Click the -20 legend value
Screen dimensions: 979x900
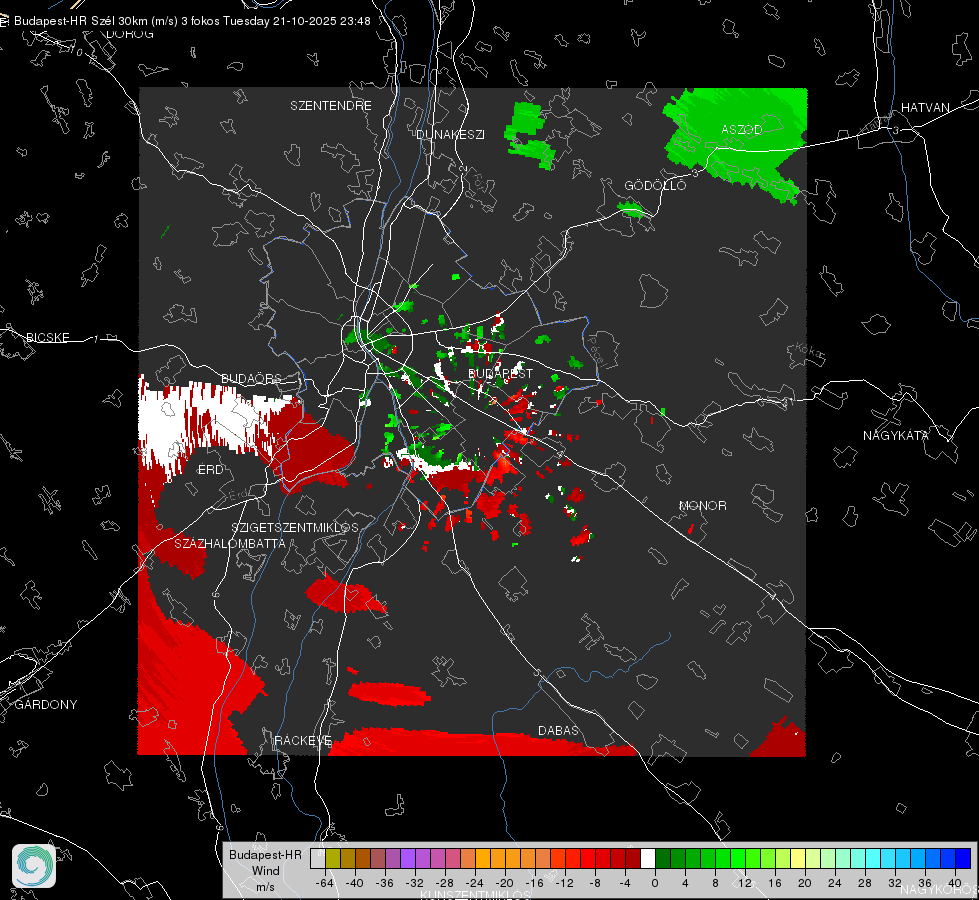point(504,883)
